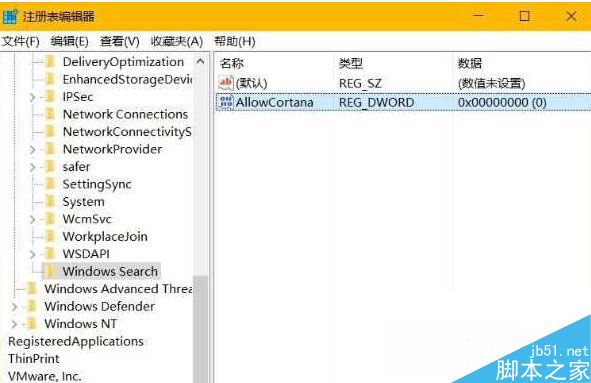Click the Windows Defender folder icon
The width and height of the screenshot is (591, 383).
point(32,306)
